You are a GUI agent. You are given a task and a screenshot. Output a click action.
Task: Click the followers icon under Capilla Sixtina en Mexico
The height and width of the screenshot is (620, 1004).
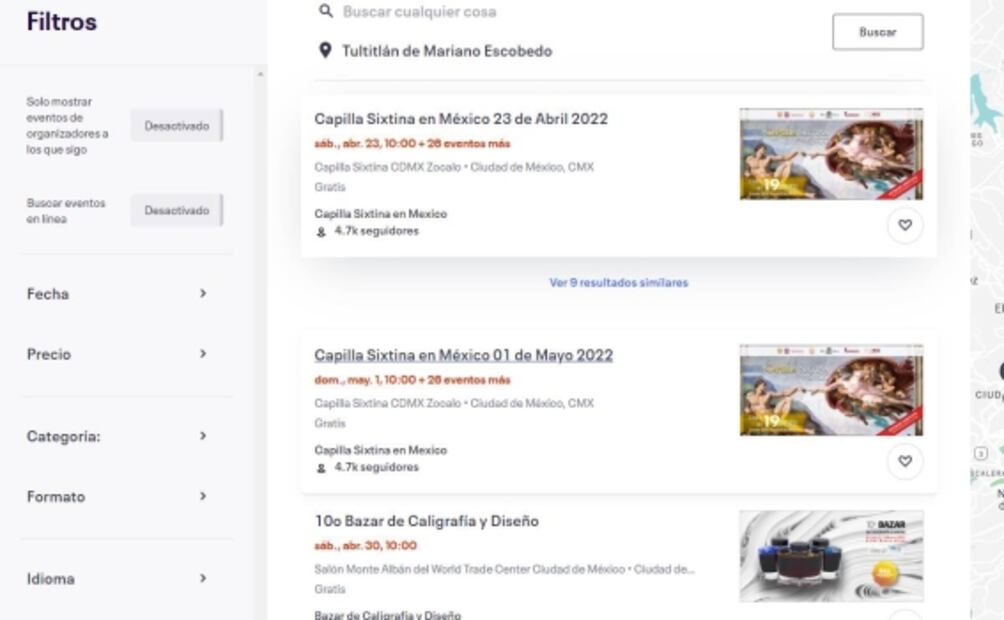tap(321, 230)
